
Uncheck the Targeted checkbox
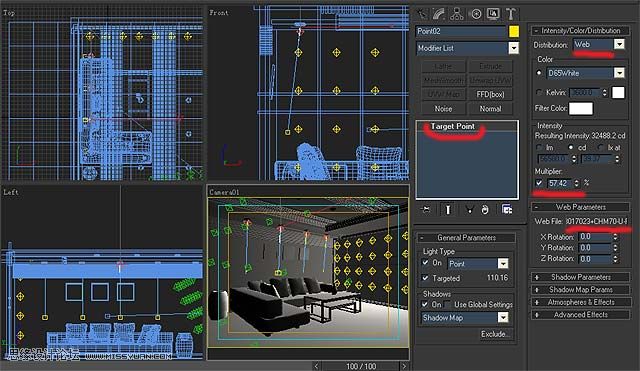(425, 278)
